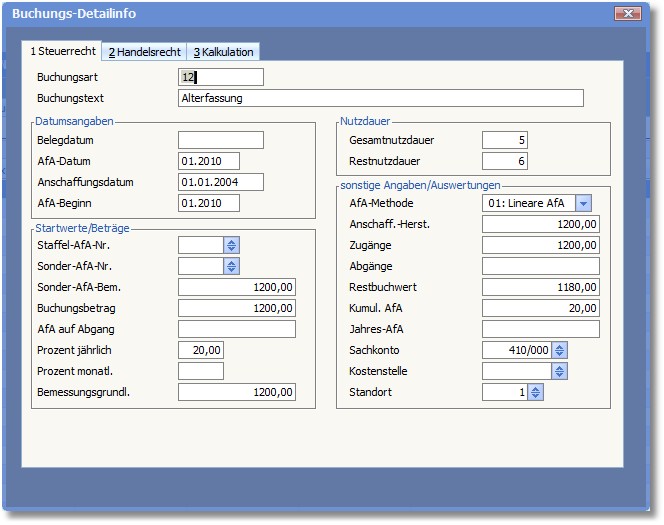Click the empty Belegdatum field
664x525 pixels.
(221, 140)
